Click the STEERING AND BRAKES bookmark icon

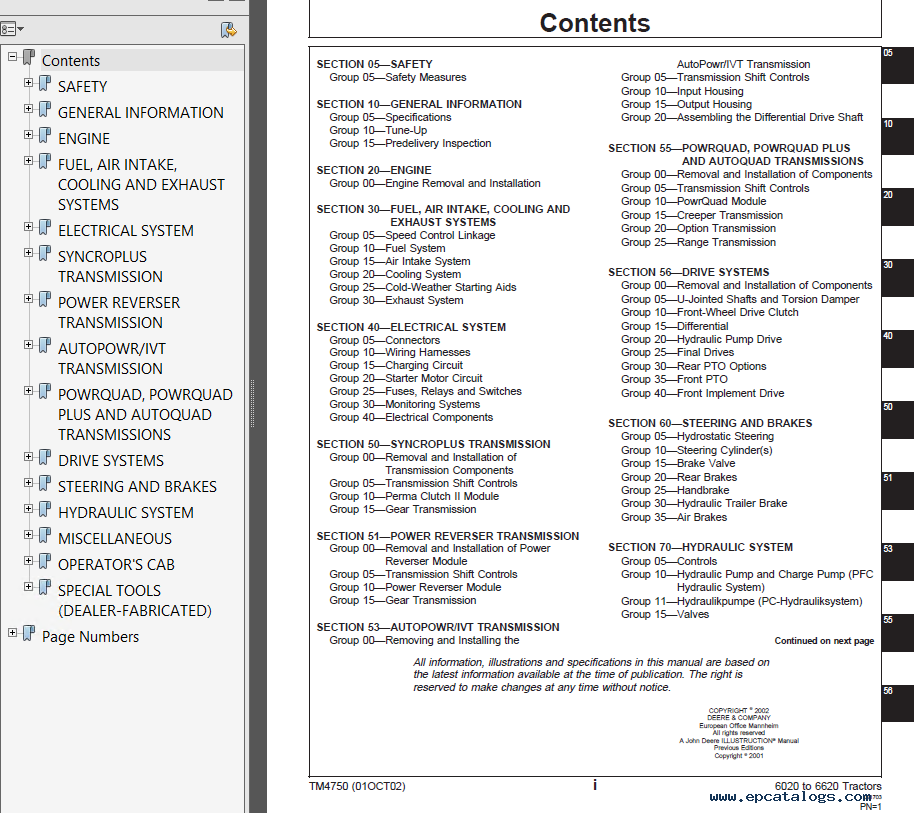tap(45, 483)
